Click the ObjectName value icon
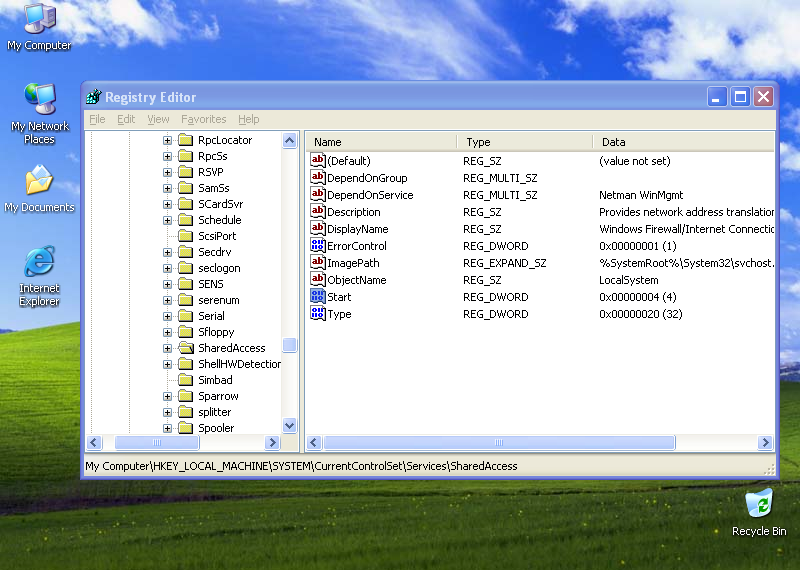 [x=317, y=279]
